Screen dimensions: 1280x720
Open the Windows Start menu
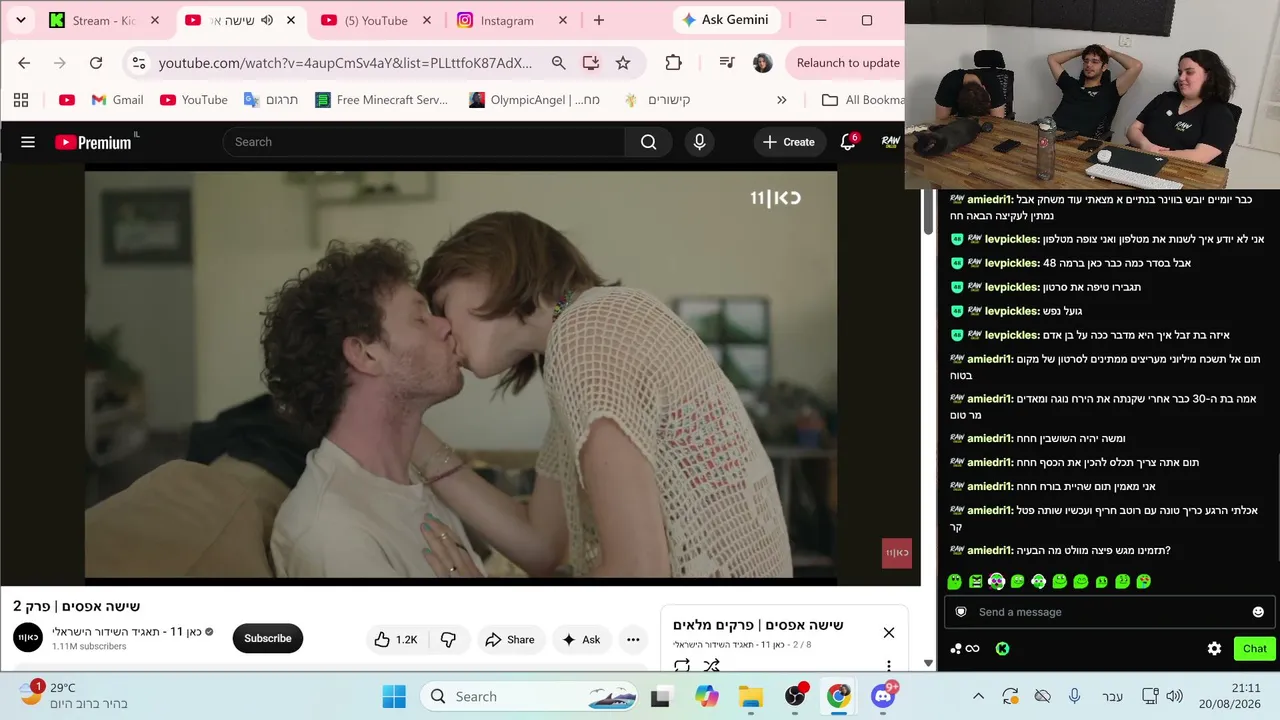click(394, 696)
